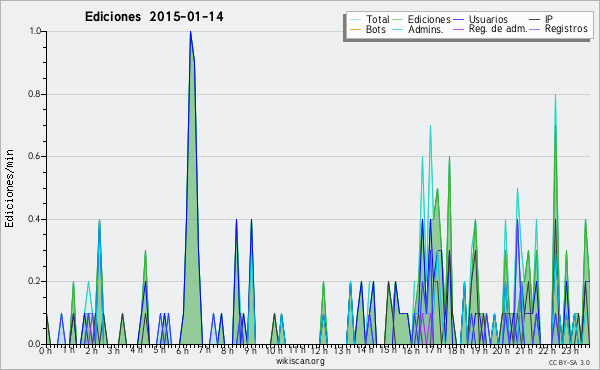The height and width of the screenshot is (370, 600).
Task: Click the orange Bots legend line swatch
Action: (x=355, y=29)
